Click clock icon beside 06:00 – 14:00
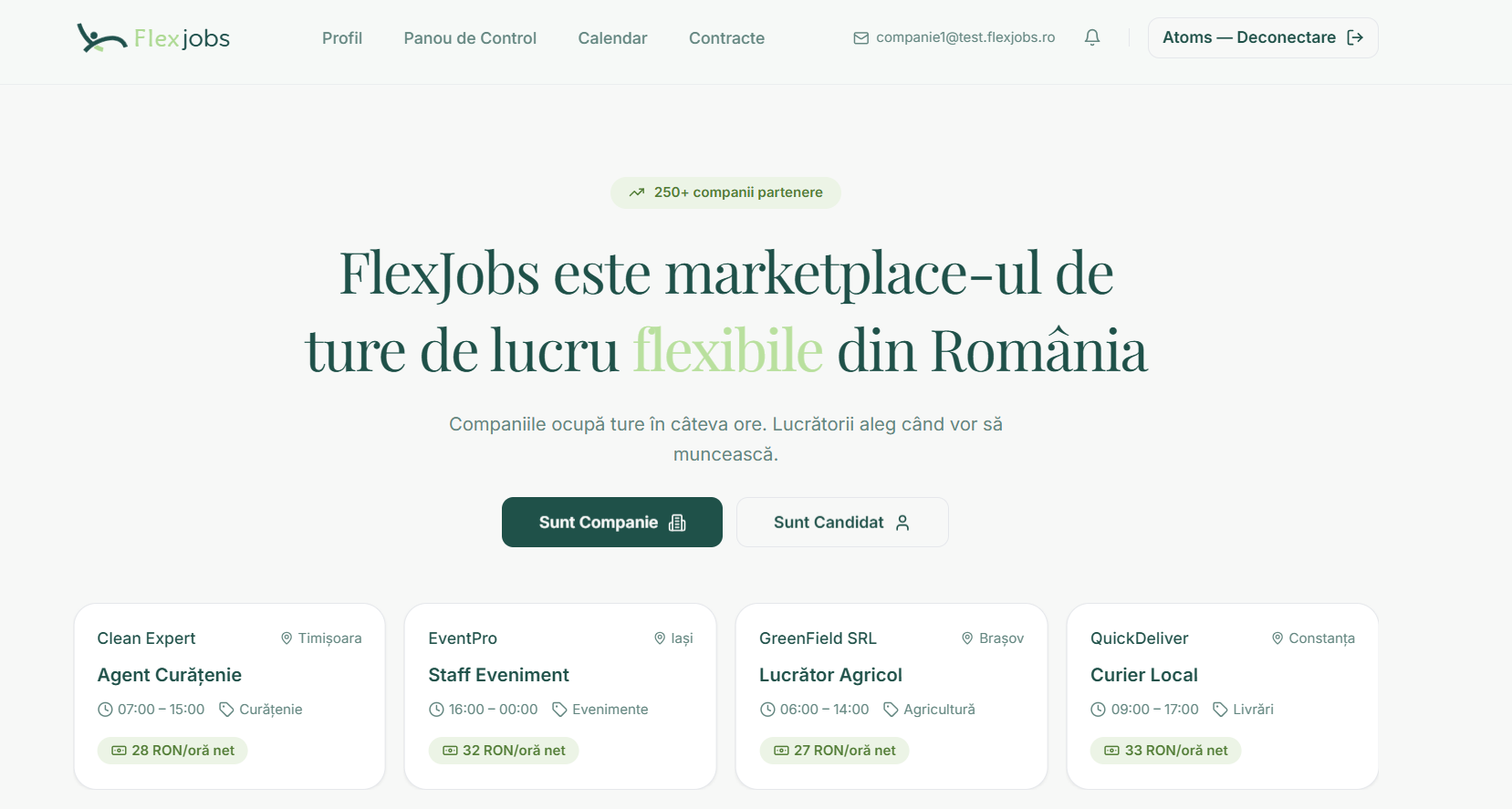Screen dimensions: 1512x809 click(x=767, y=710)
